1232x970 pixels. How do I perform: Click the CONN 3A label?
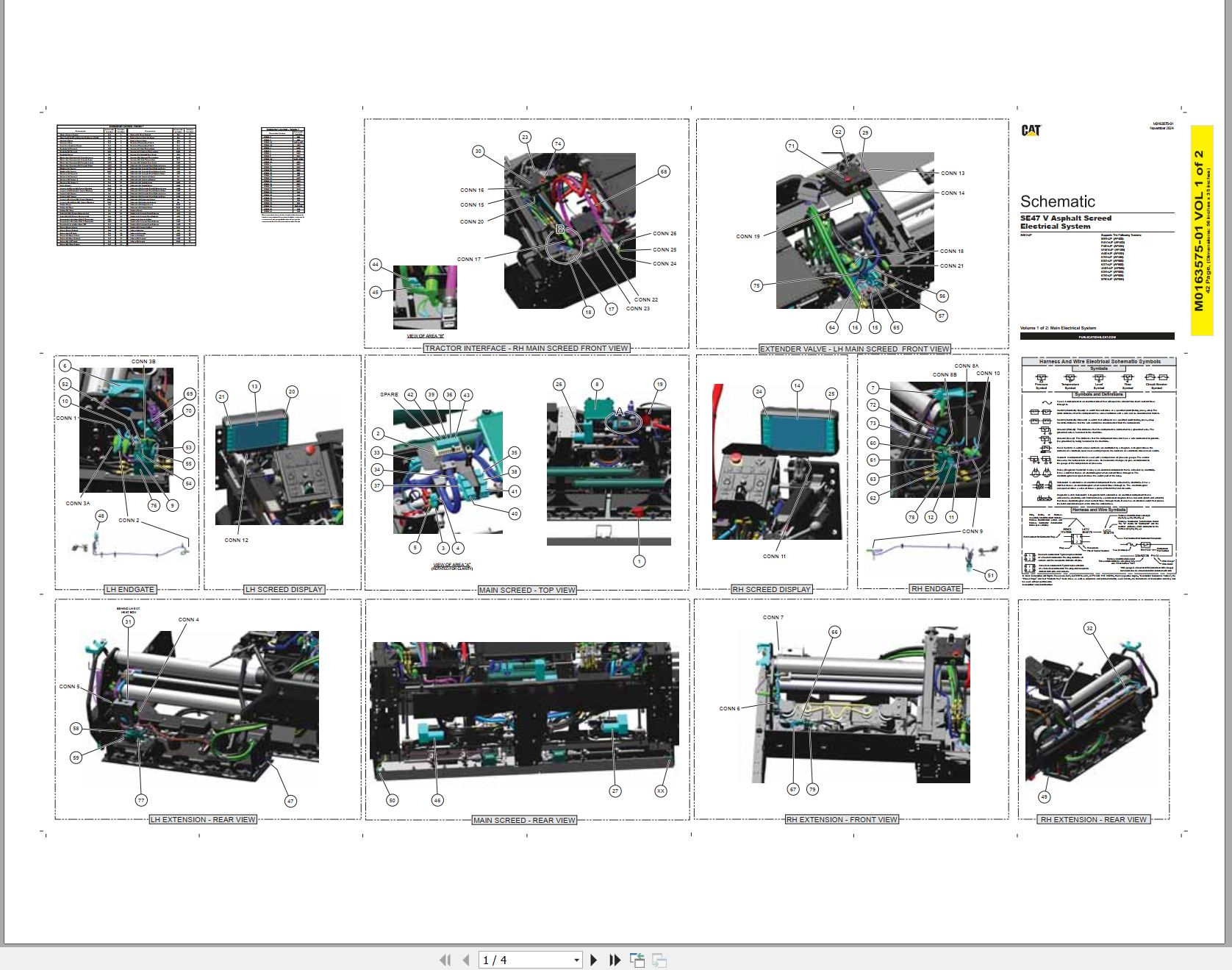click(x=77, y=503)
